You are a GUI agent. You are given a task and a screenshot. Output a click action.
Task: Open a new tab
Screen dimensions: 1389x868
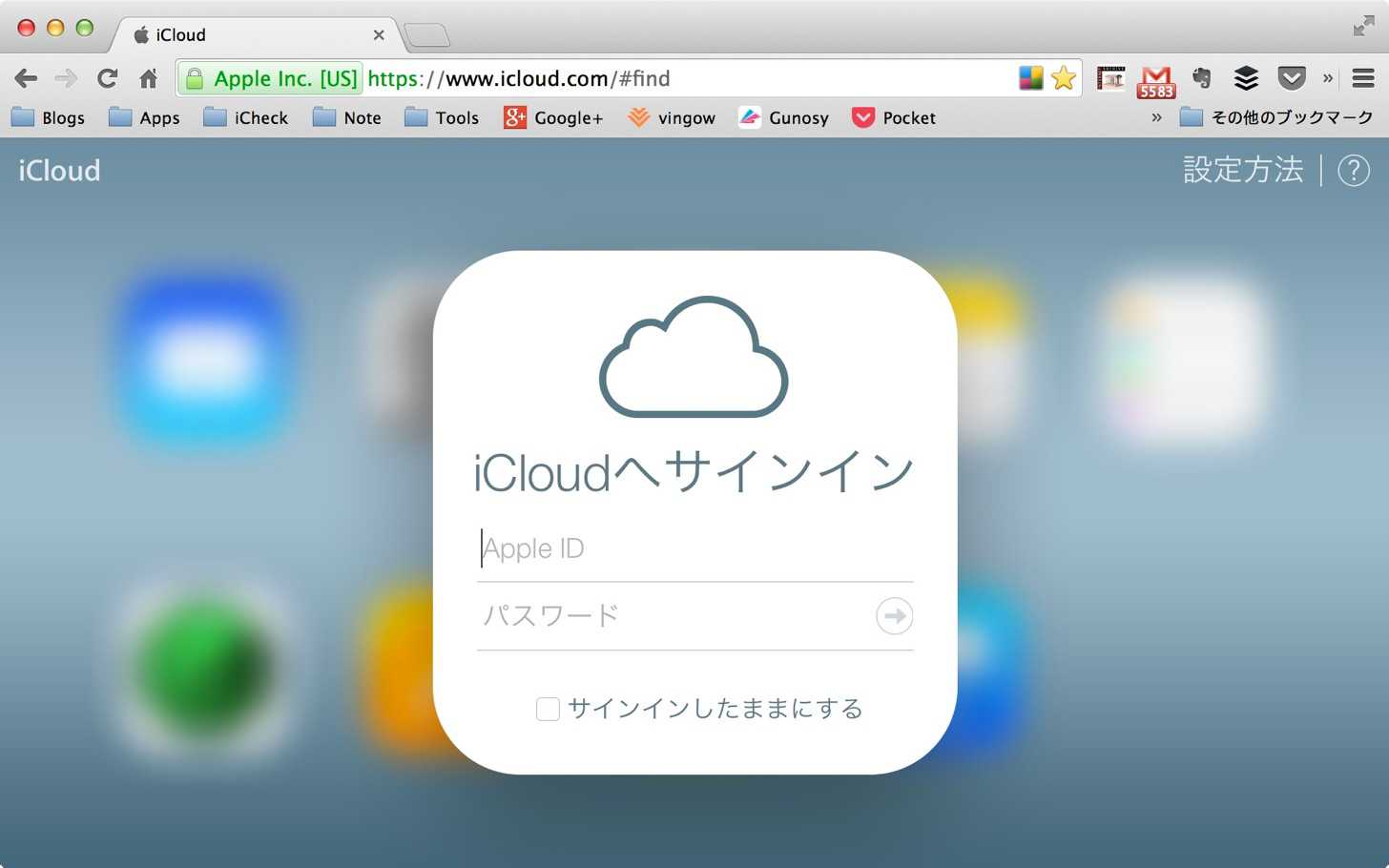tap(426, 36)
